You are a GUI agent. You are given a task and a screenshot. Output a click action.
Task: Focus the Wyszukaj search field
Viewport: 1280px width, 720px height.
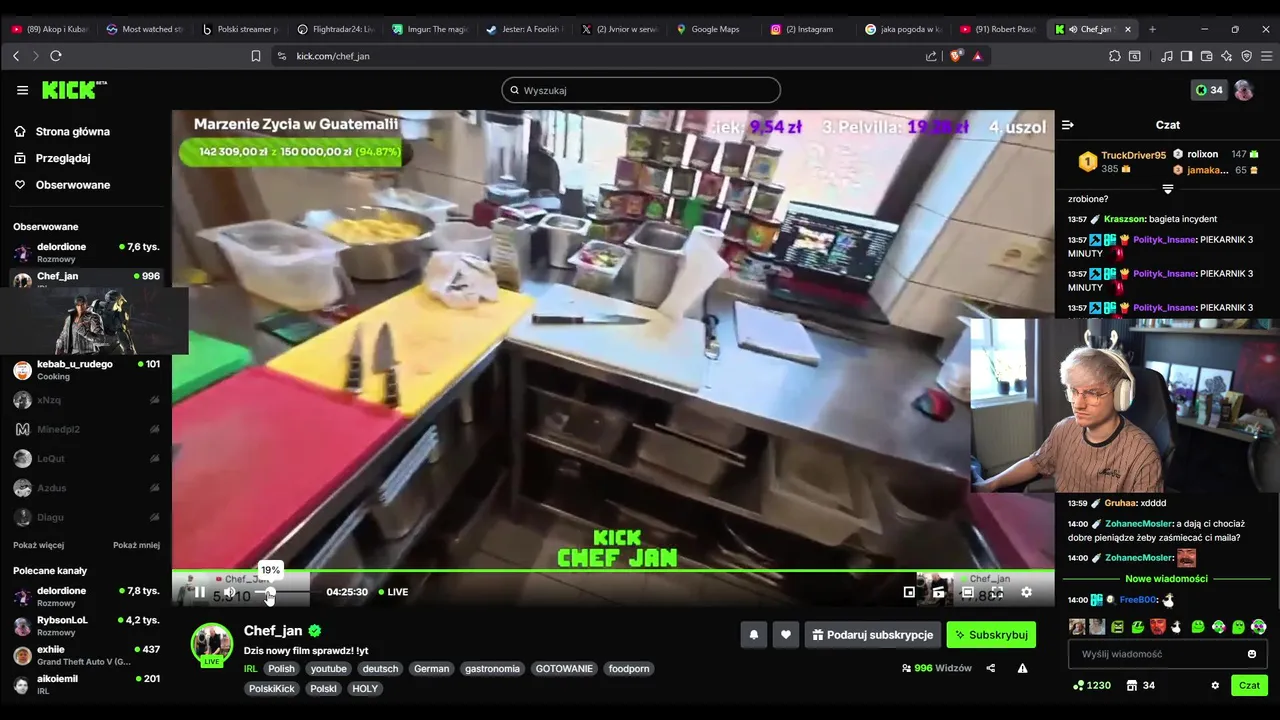click(641, 90)
